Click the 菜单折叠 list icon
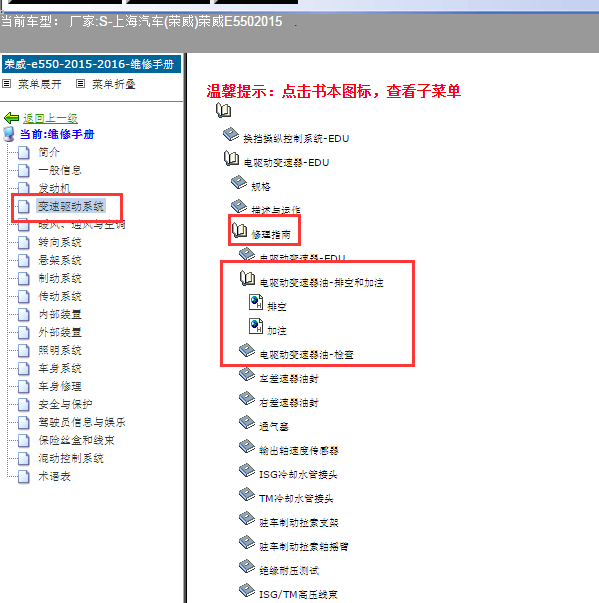599x603 pixels. coord(80,84)
